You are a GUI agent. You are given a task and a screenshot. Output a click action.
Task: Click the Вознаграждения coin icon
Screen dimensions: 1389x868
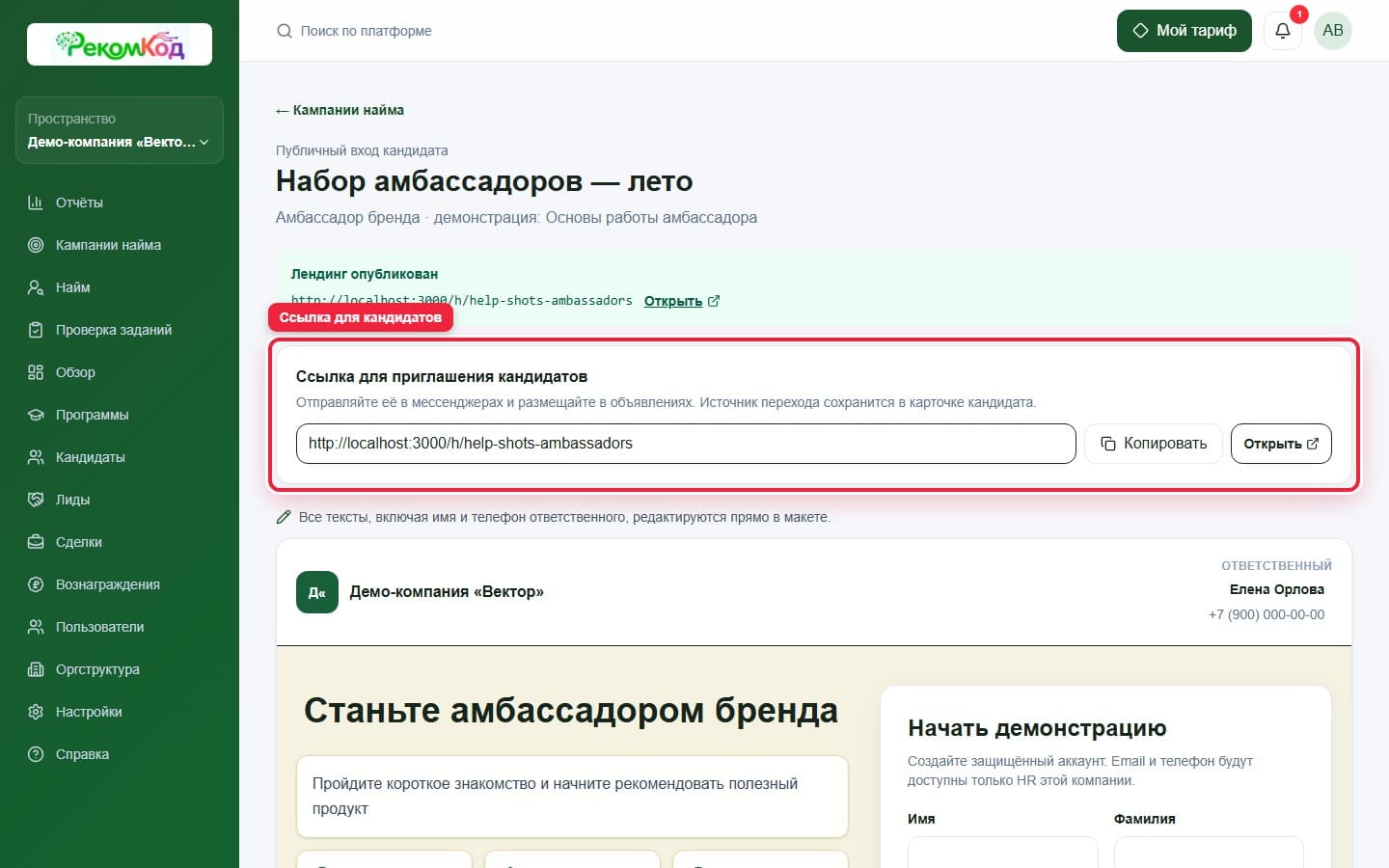(36, 584)
